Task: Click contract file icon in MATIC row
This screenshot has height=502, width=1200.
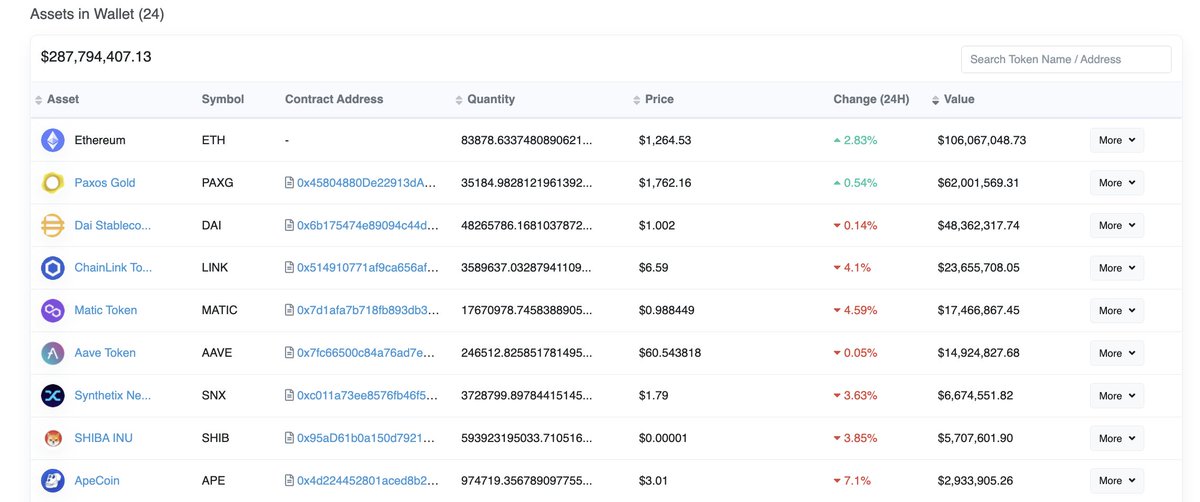Action: 290,310
